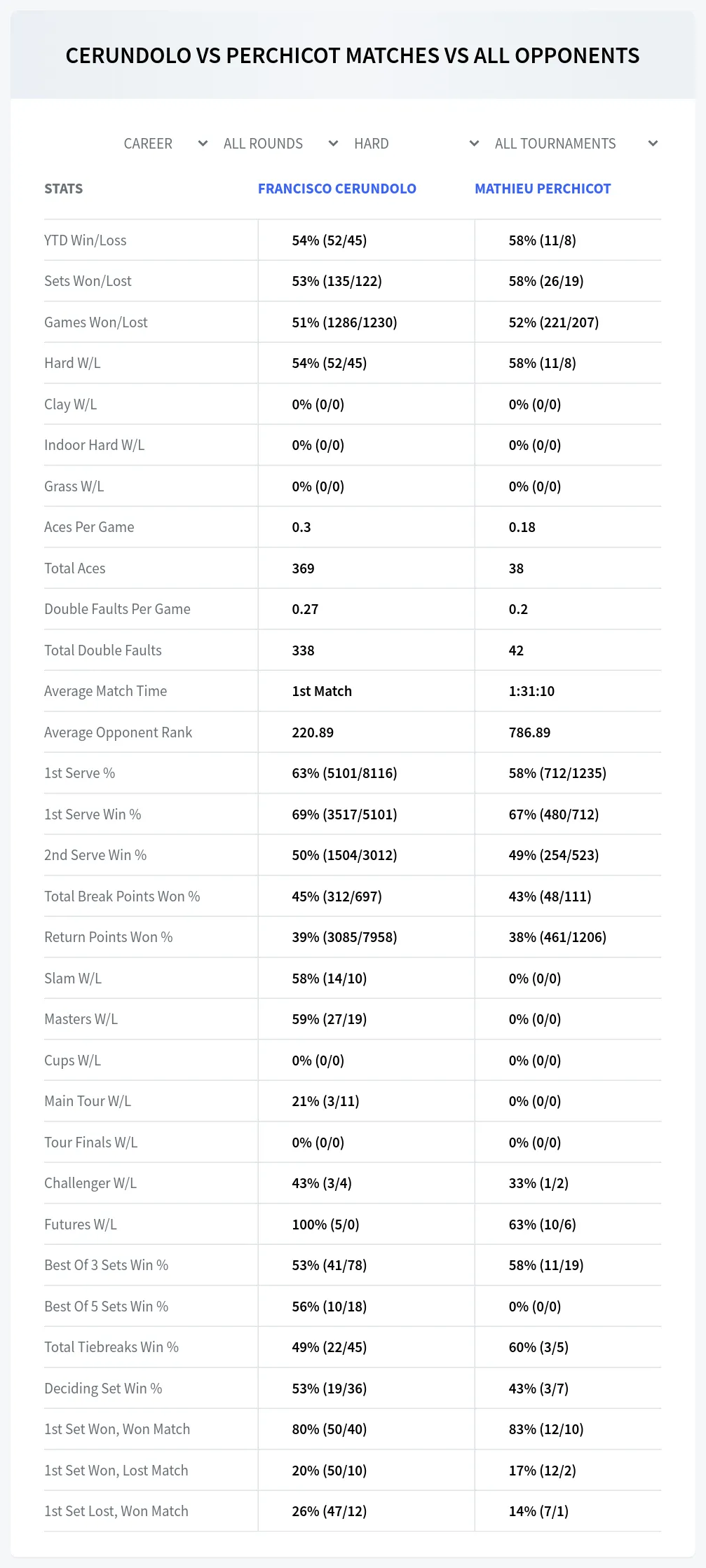Expand the ALL TOURNAMENTS dropdown
The height and width of the screenshot is (1568, 706).
[x=576, y=144]
